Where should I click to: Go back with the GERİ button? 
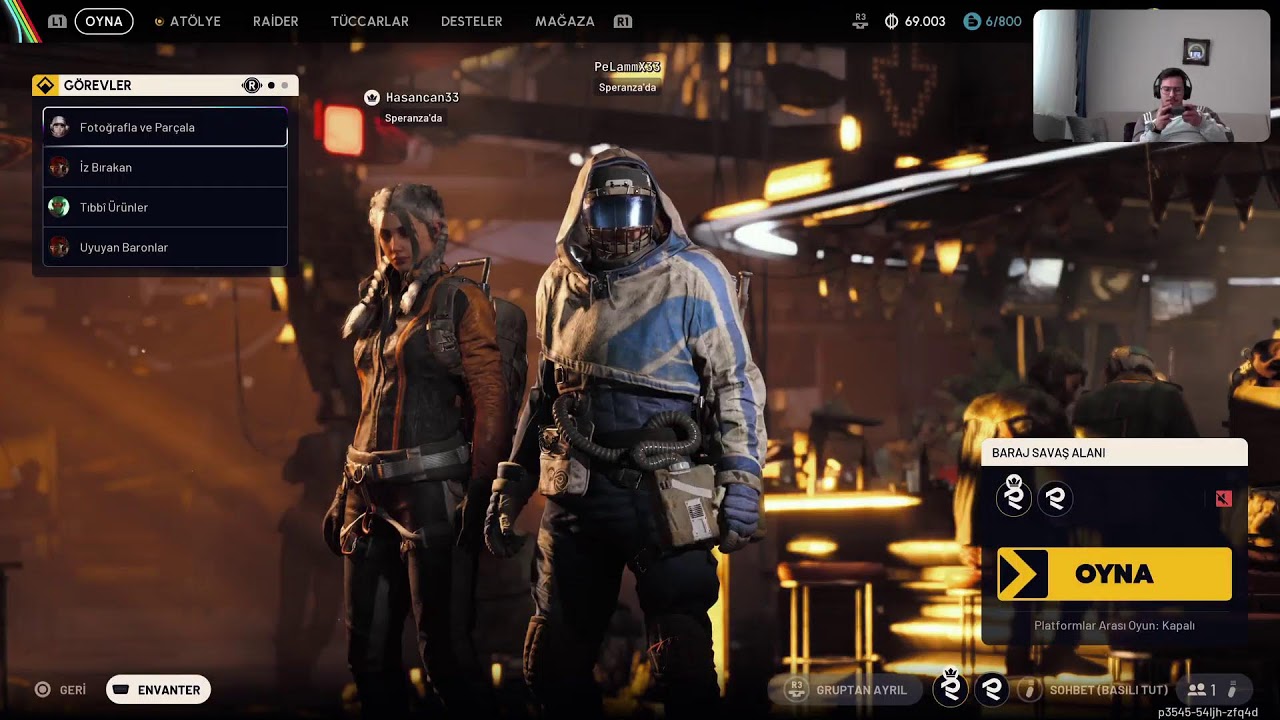(61, 690)
